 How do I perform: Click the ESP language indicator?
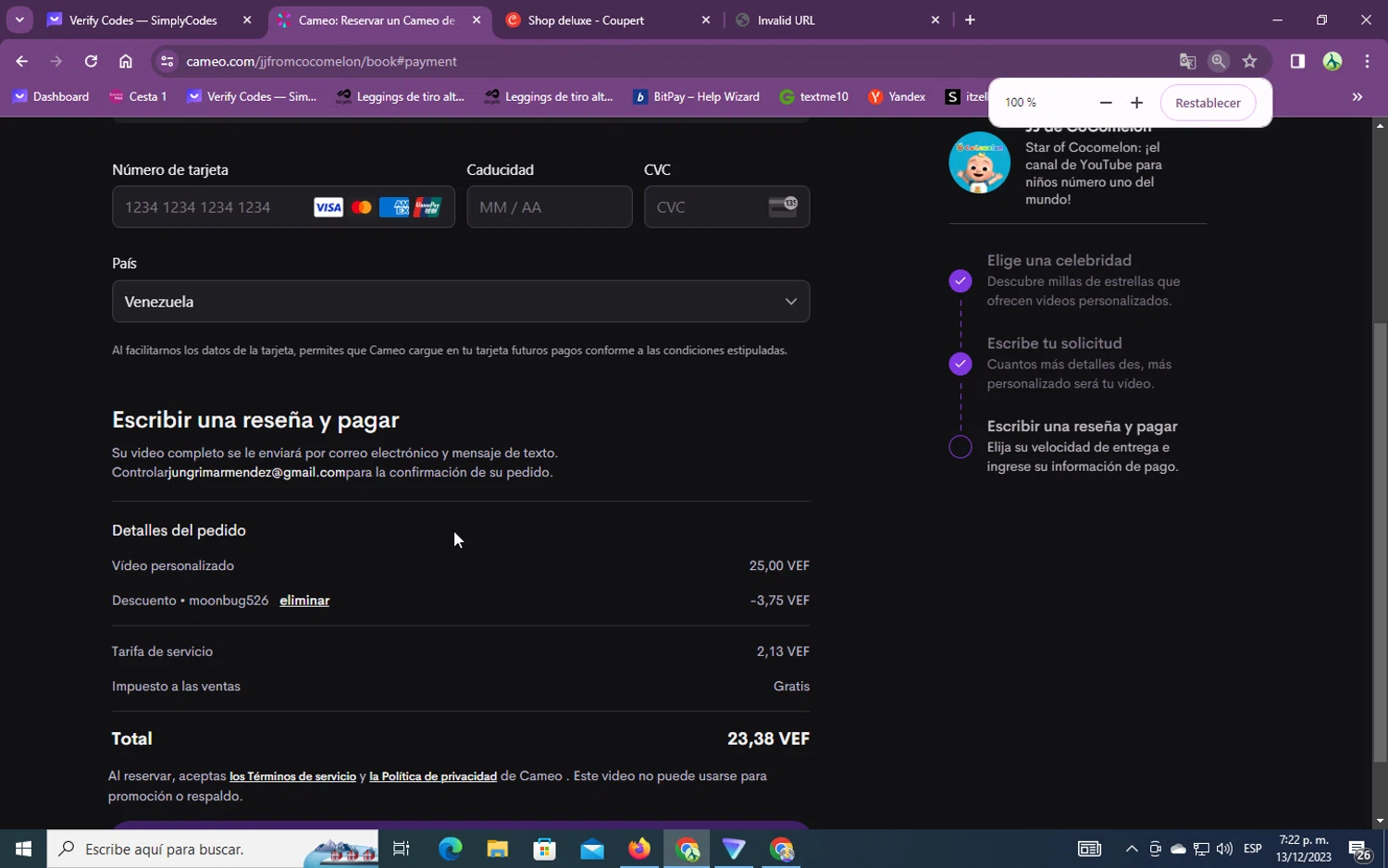(1253, 849)
